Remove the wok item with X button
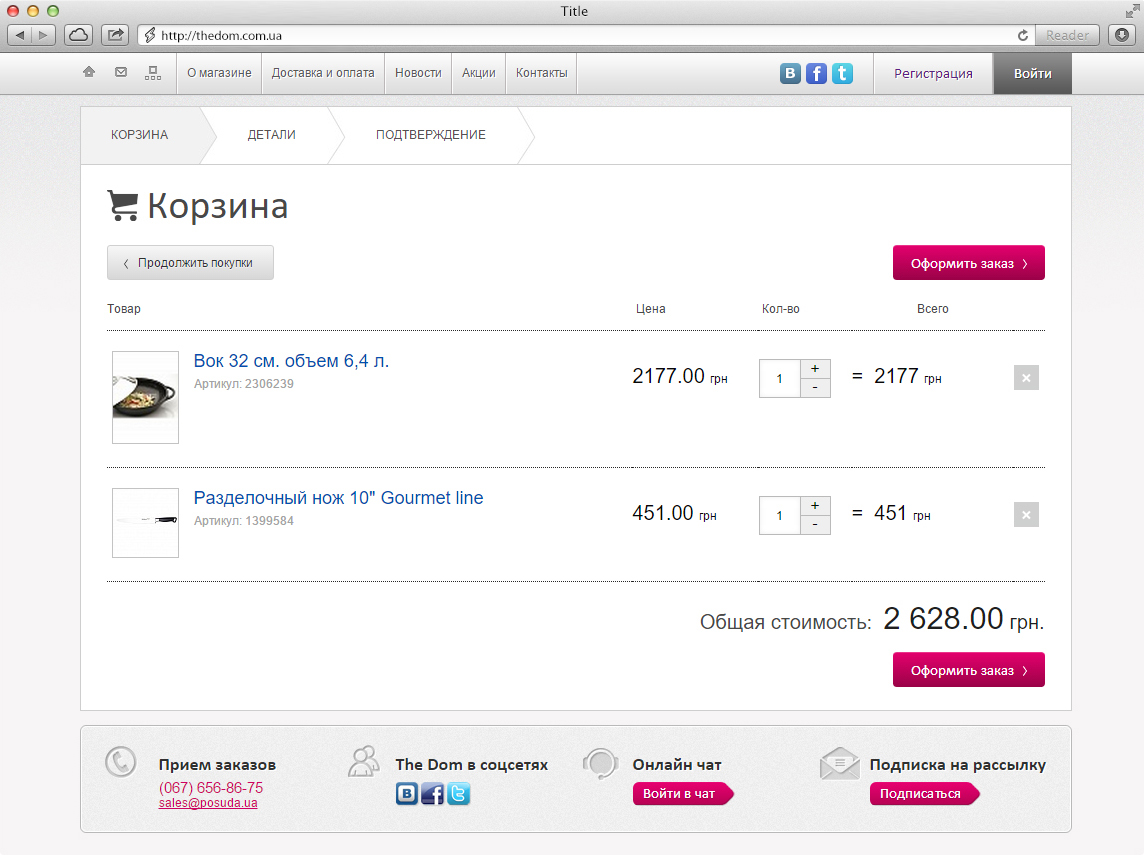The width and height of the screenshot is (1144, 855). 1026,378
